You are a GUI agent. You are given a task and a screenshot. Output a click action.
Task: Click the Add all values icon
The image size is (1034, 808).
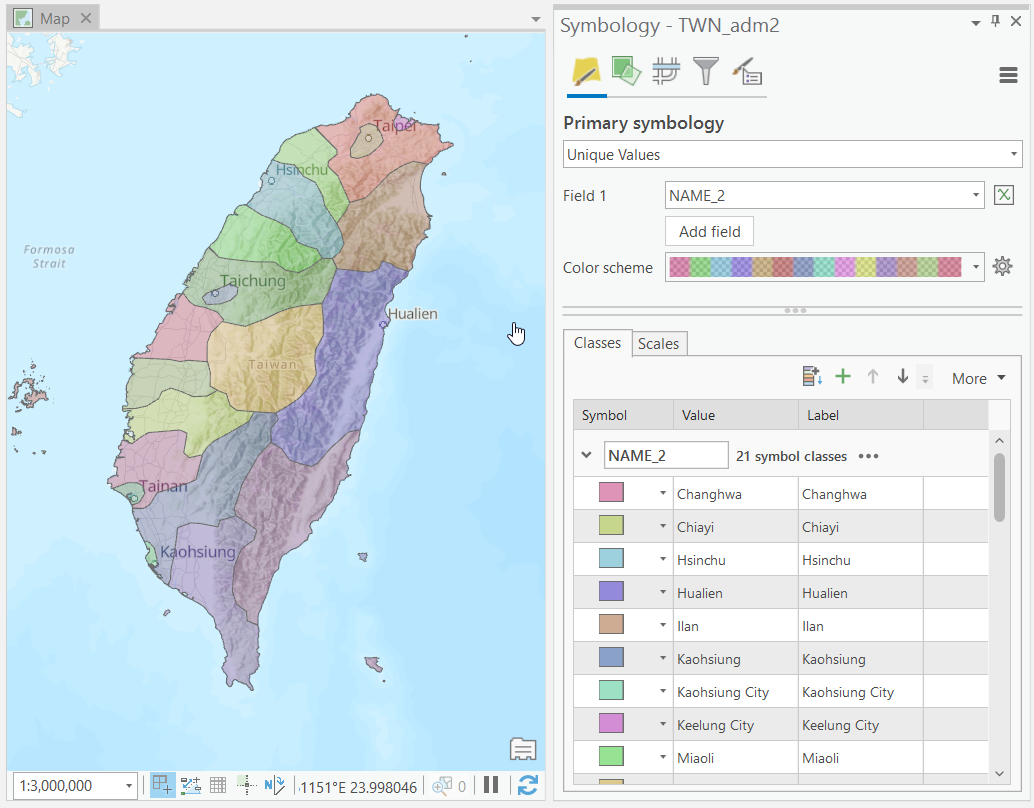(812, 376)
